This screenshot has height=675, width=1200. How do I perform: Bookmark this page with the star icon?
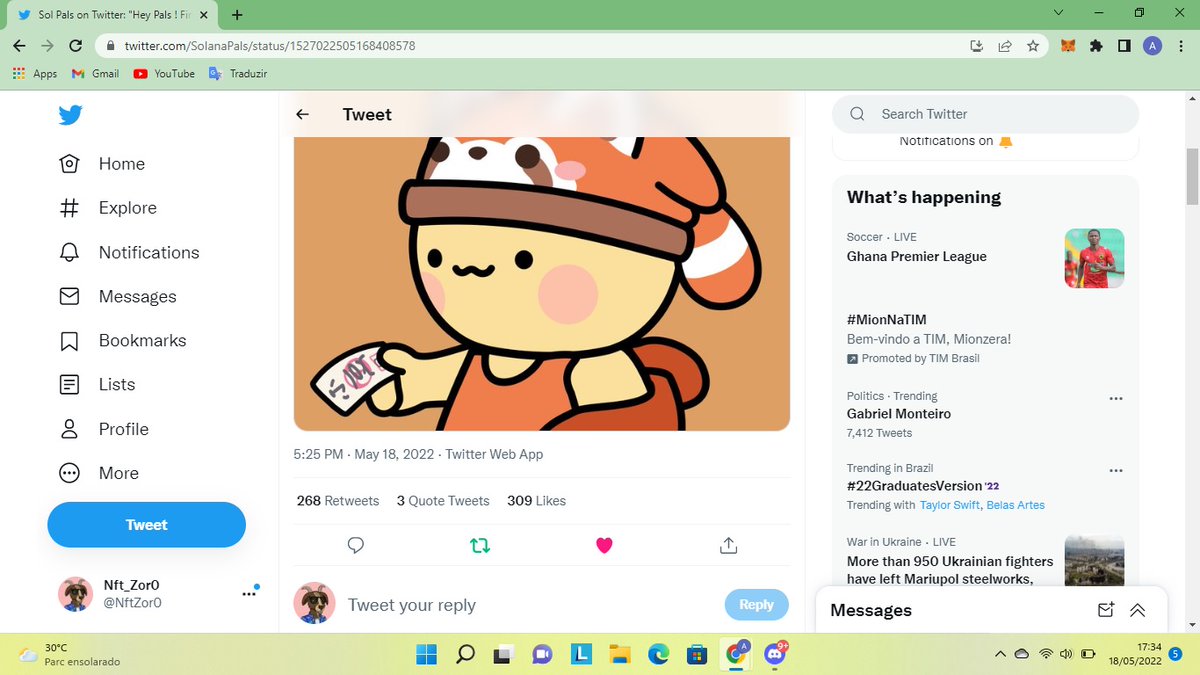(x=1033, y=46)
